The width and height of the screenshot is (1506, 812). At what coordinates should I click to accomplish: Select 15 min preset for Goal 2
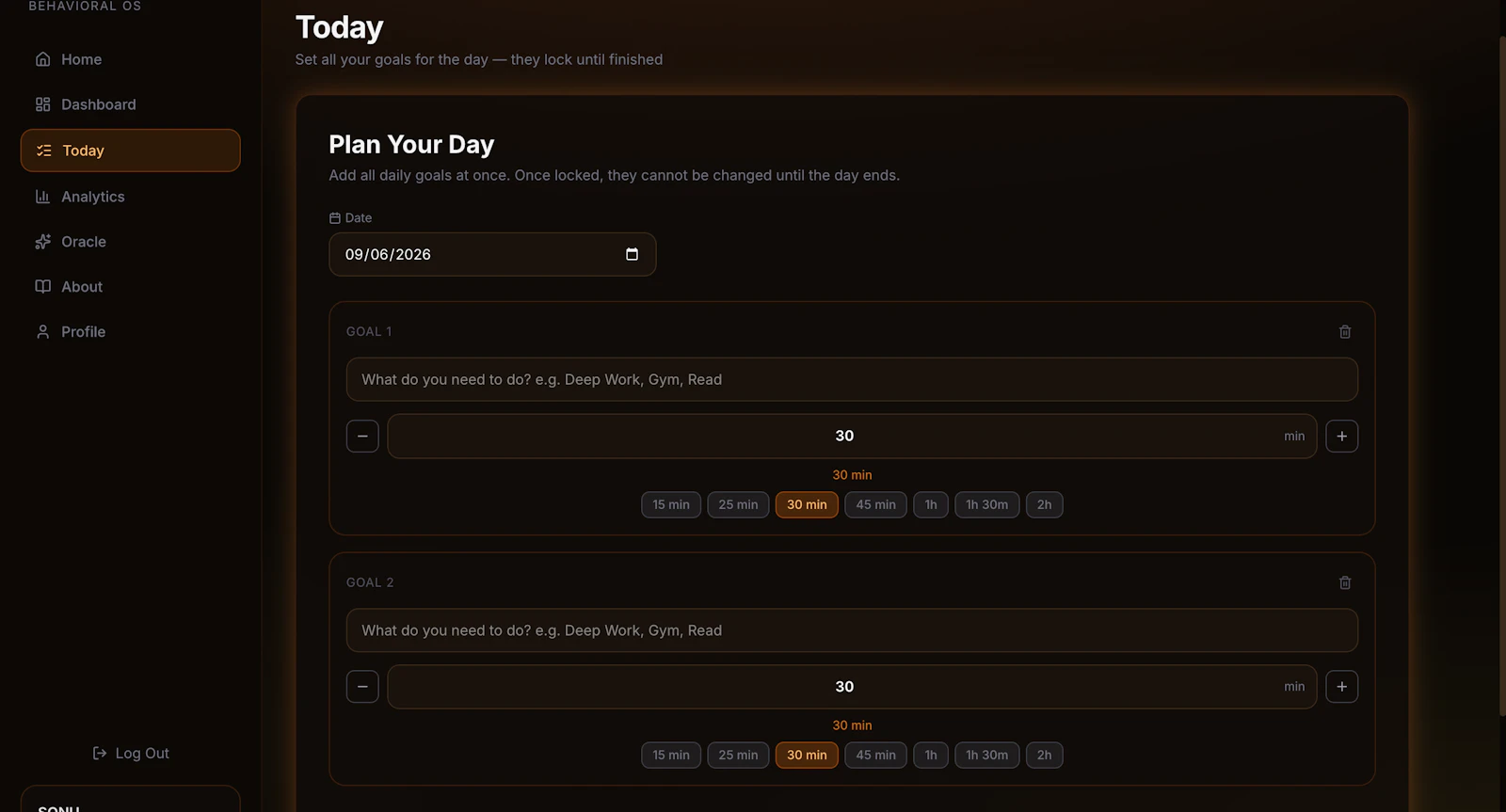671,755
